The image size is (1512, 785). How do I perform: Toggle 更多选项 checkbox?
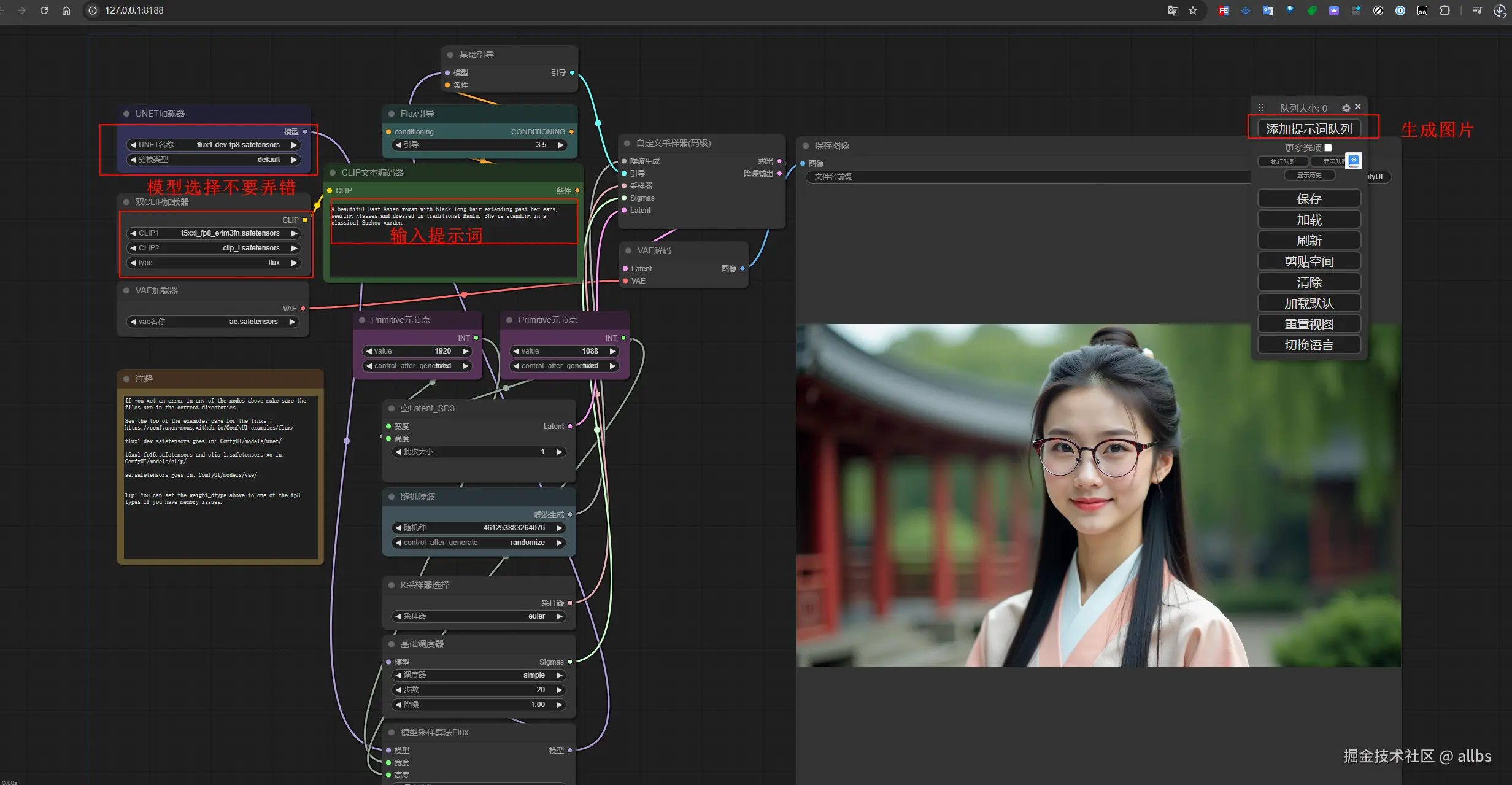click(1328, 147)
